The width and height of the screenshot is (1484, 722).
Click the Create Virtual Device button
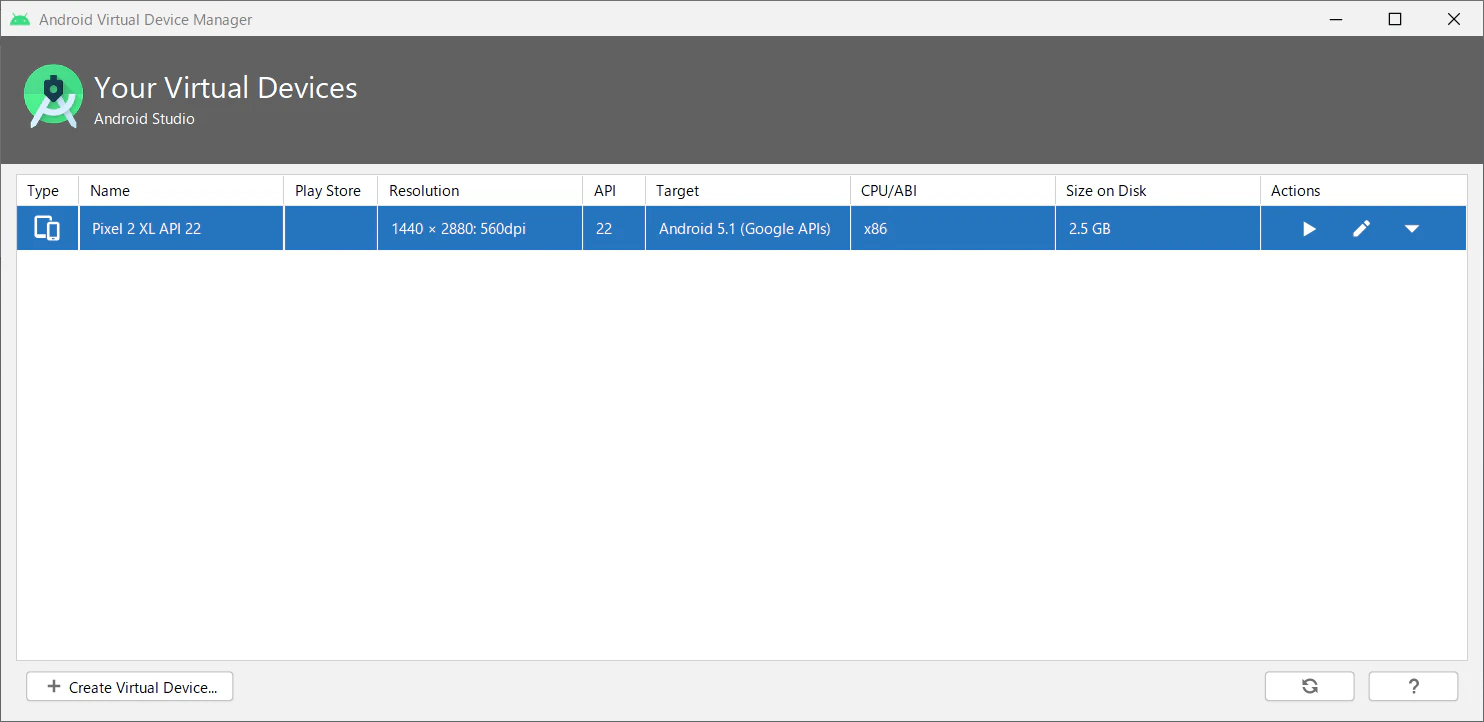tap(130, 687)
